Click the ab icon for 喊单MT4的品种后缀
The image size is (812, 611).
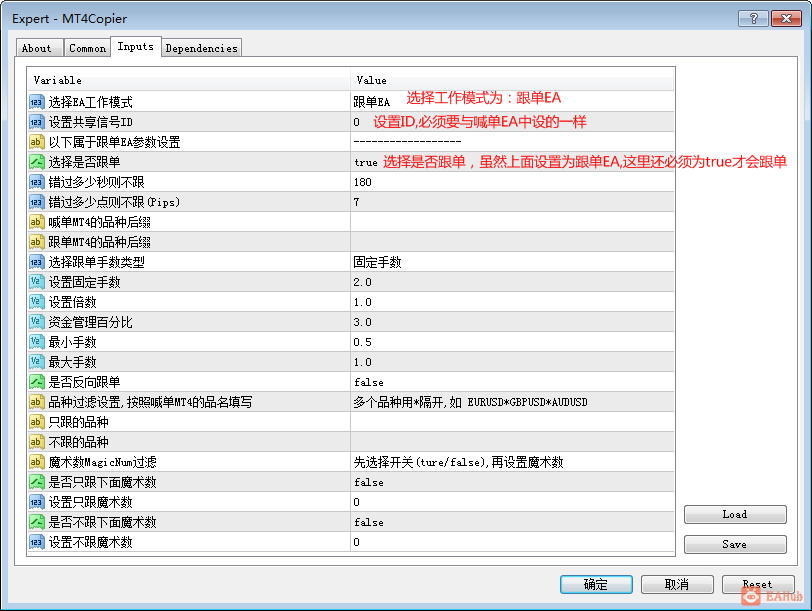pyautogui.click(x=36, y=221)
